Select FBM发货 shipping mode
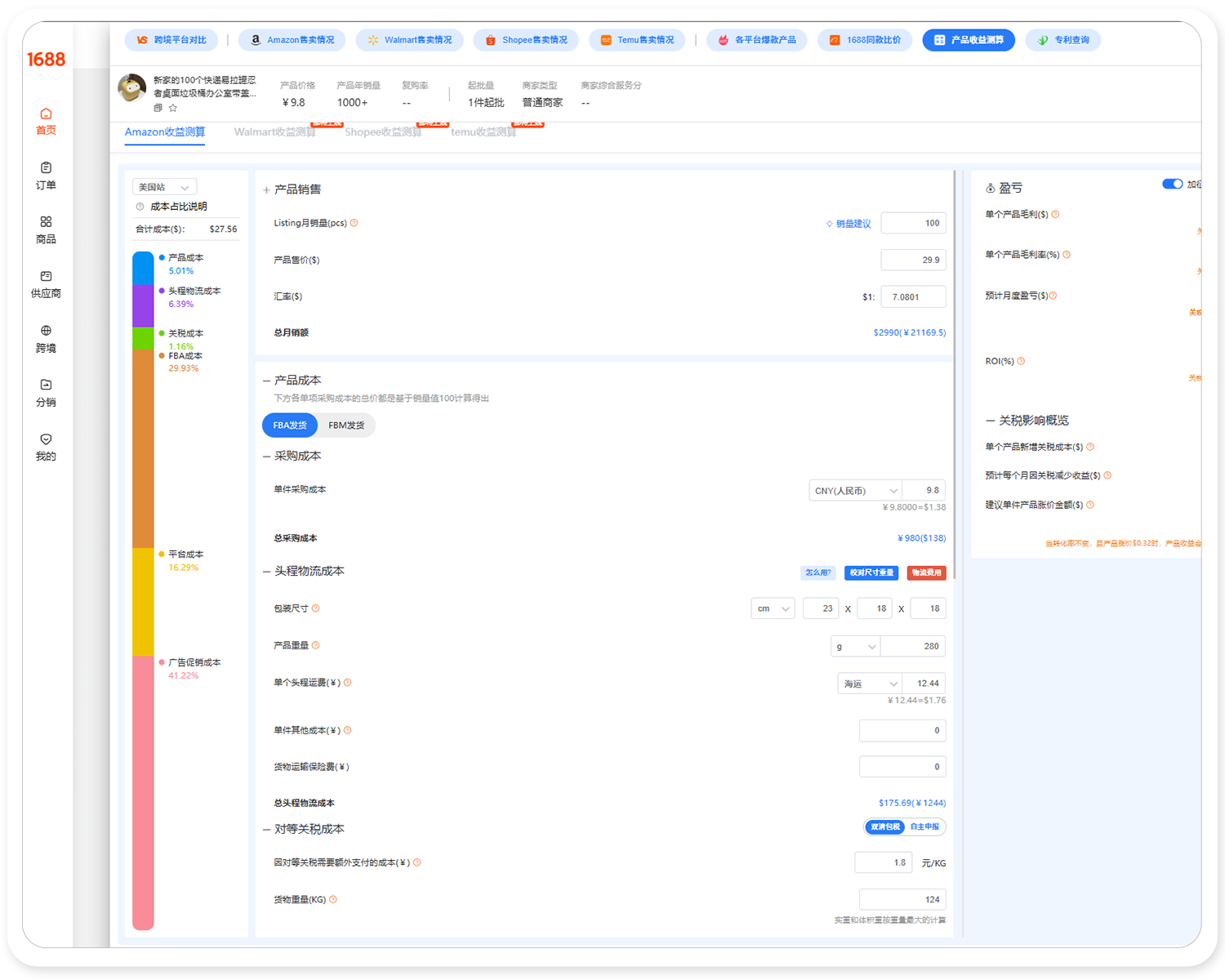The width and height of the screenshot is (1225, 980). point(346,425)
